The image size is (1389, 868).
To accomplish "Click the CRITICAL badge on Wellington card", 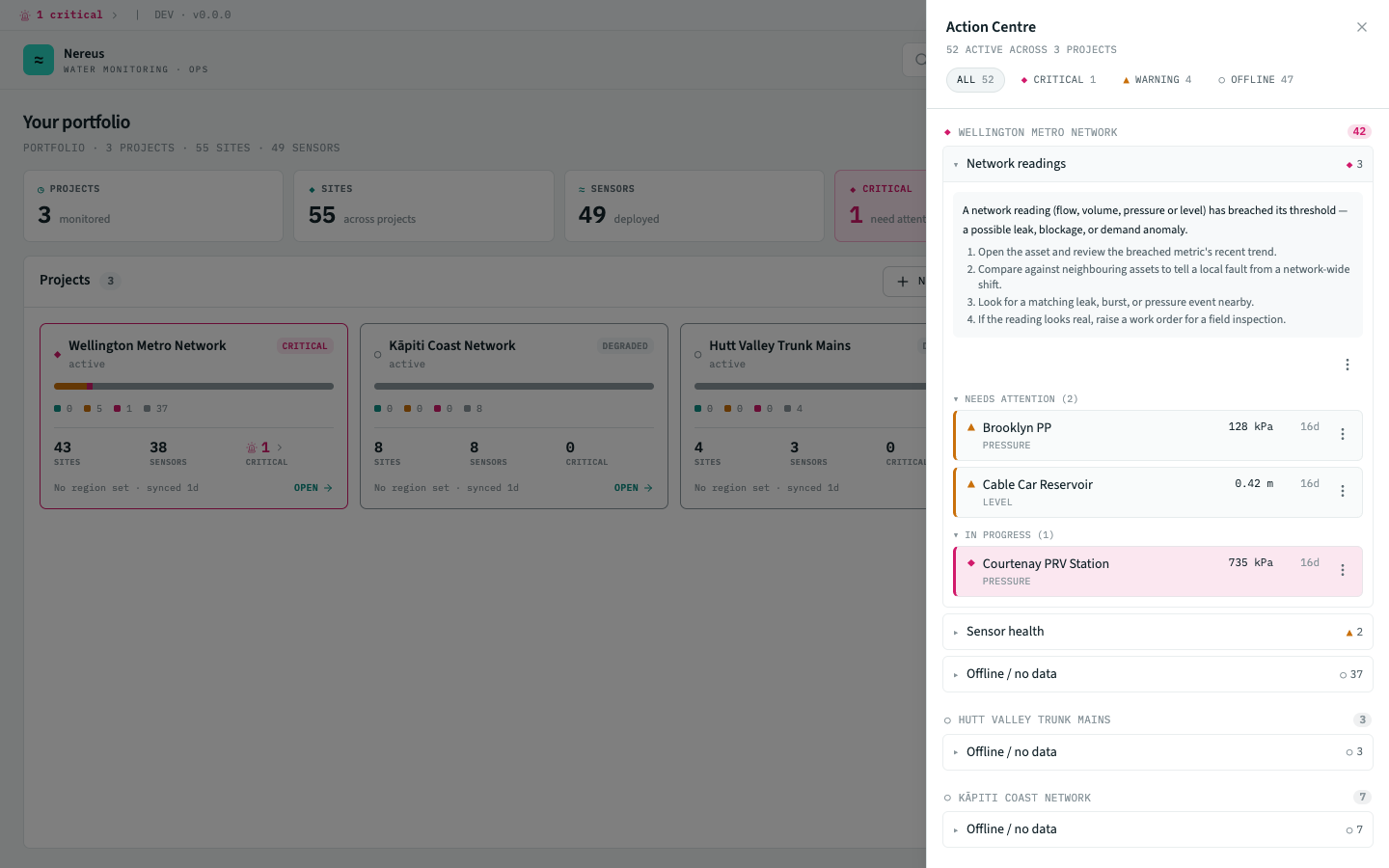I will click(305, 346).
